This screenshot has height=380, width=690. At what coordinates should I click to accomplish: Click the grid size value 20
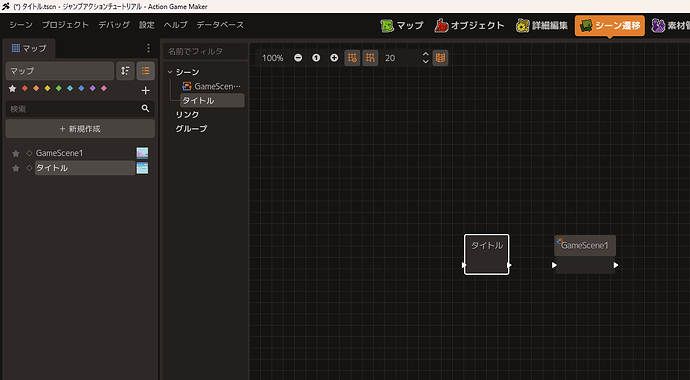click(390, 58)
